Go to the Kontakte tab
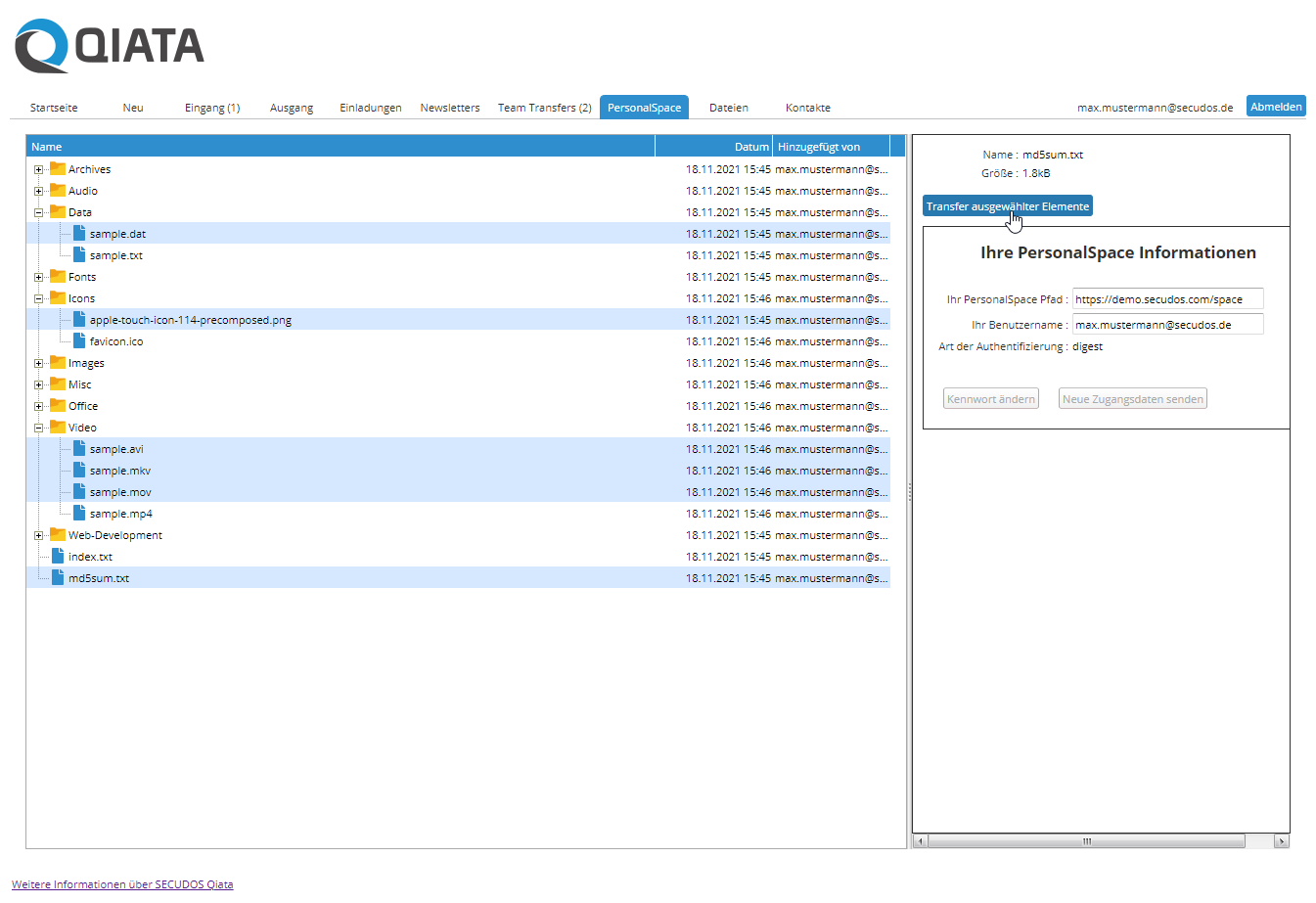This screenshot has height=903, width=1316. click(807, 108)
